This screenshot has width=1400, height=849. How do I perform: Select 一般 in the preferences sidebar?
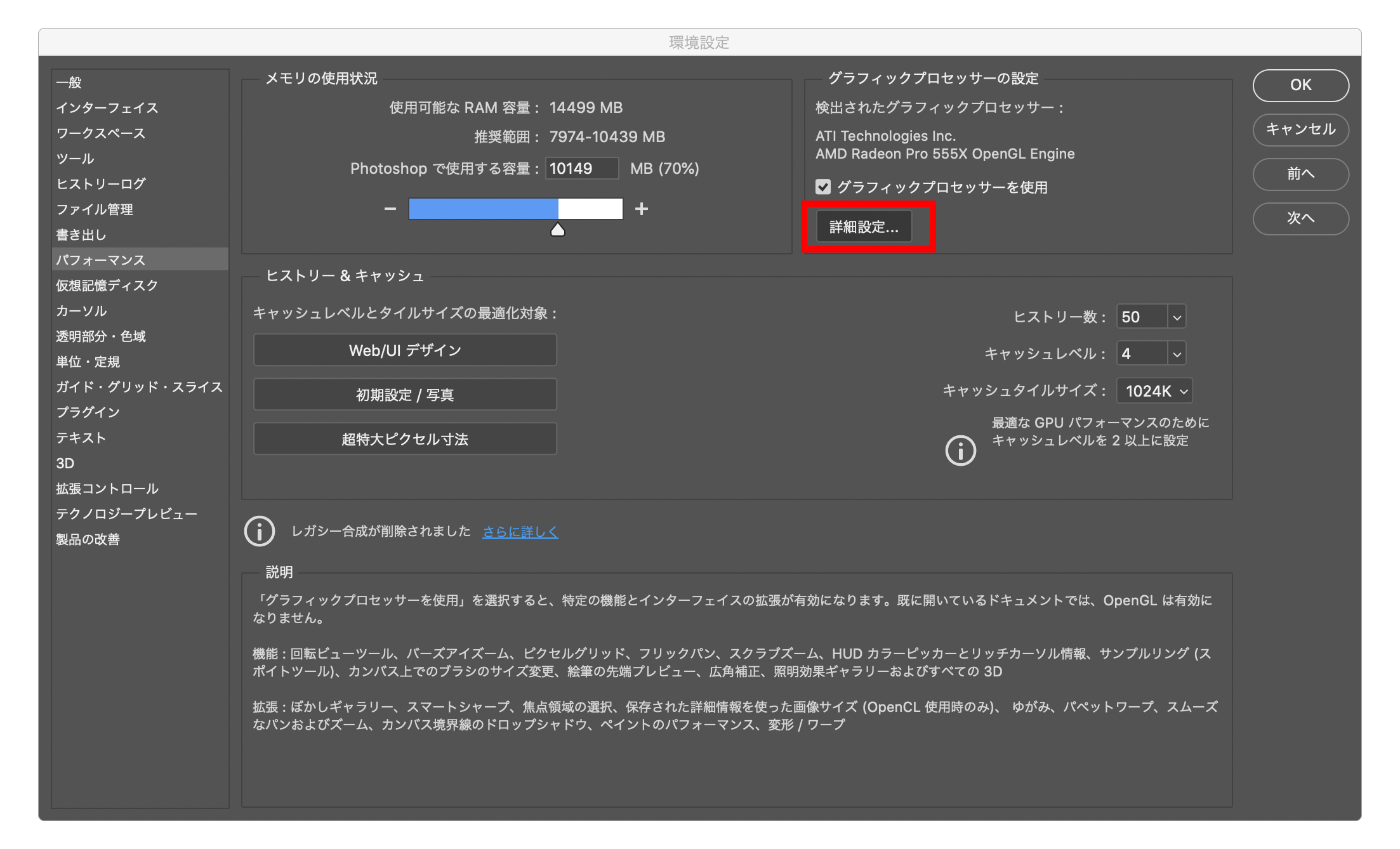click(140, 82)
